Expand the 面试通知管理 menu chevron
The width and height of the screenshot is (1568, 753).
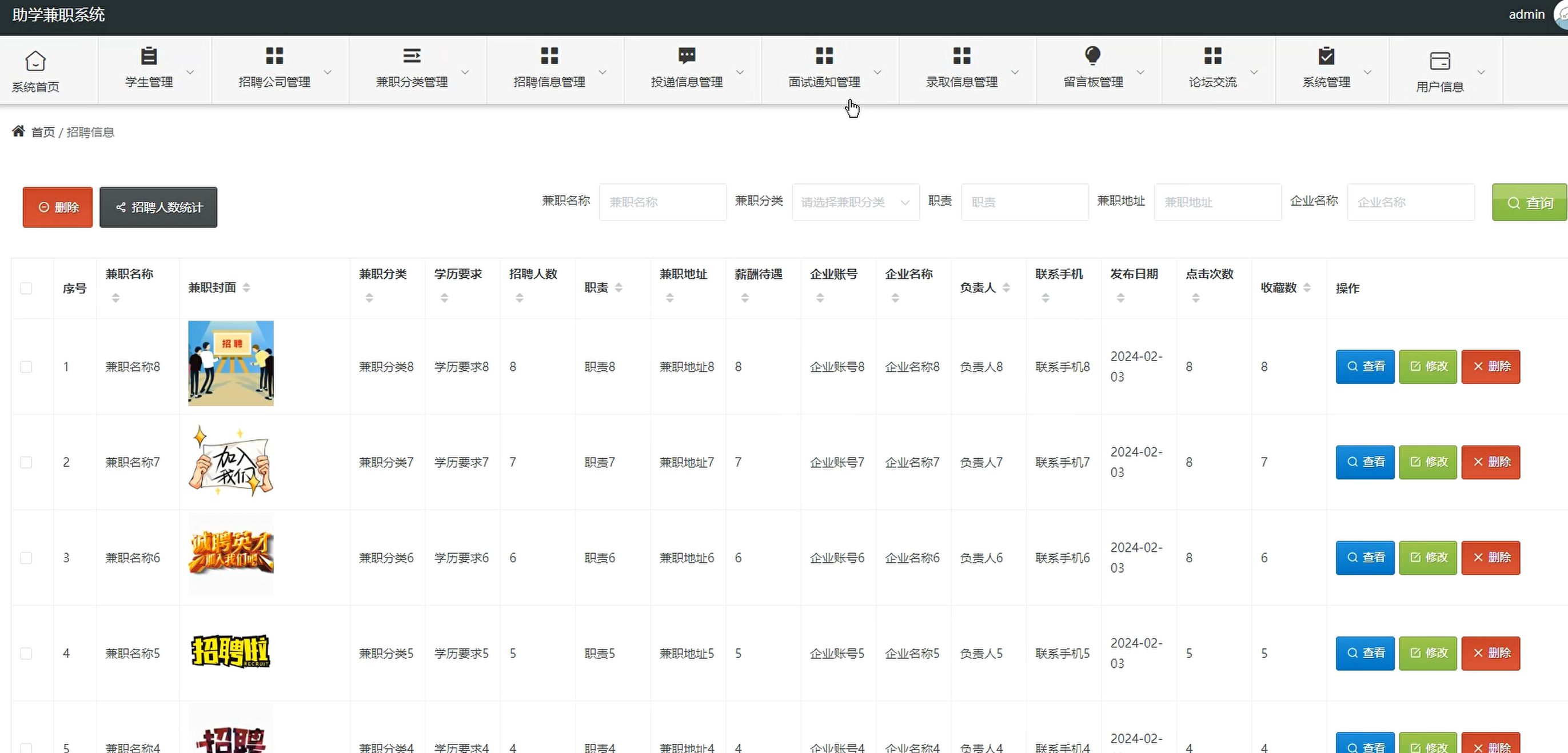coord(879,72)
